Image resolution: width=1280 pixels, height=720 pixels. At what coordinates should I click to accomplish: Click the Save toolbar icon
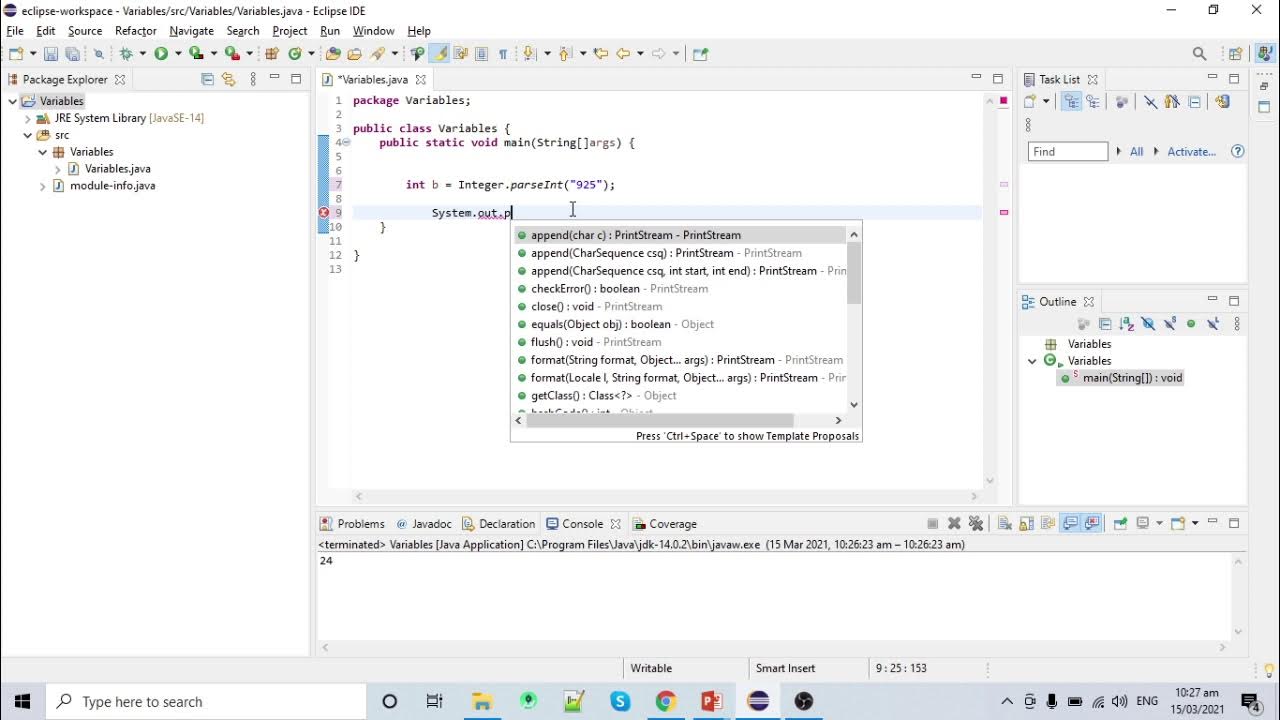(51, 54)
